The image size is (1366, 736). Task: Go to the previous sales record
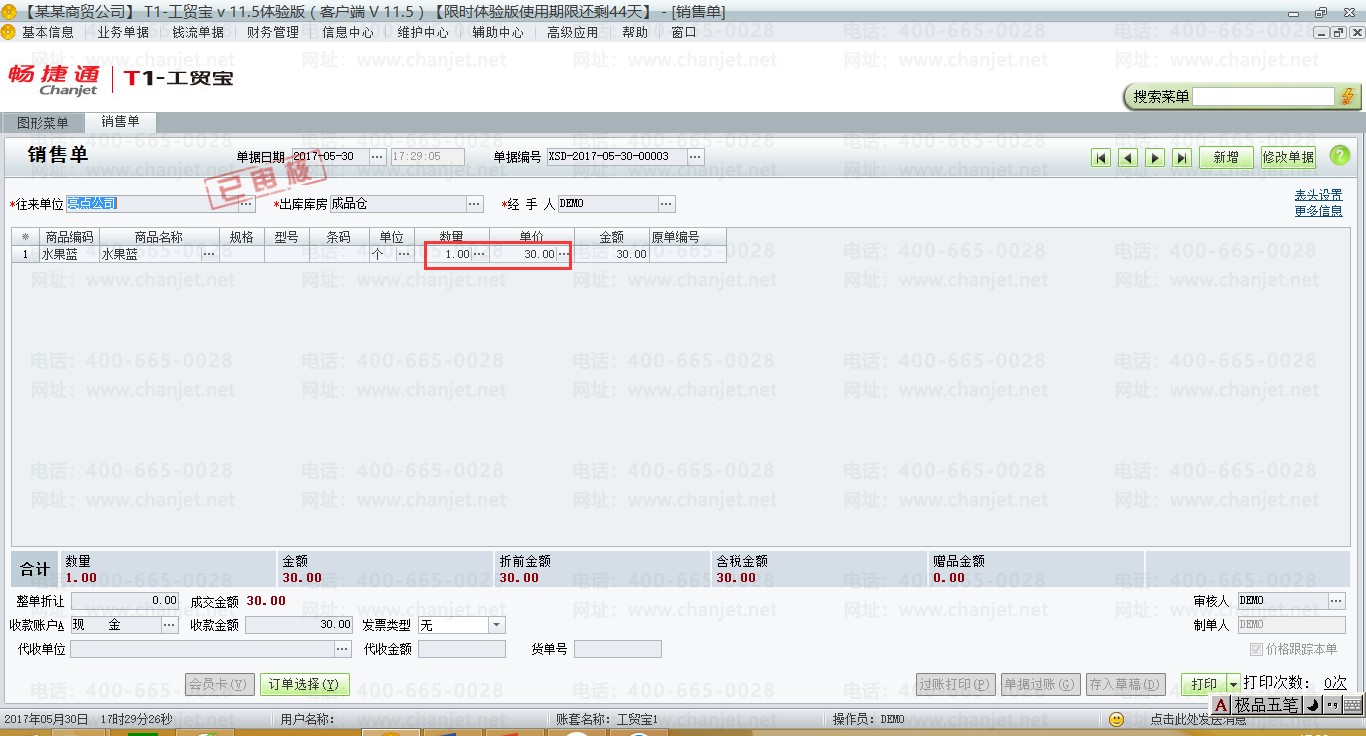click(x=1128, y=157)
